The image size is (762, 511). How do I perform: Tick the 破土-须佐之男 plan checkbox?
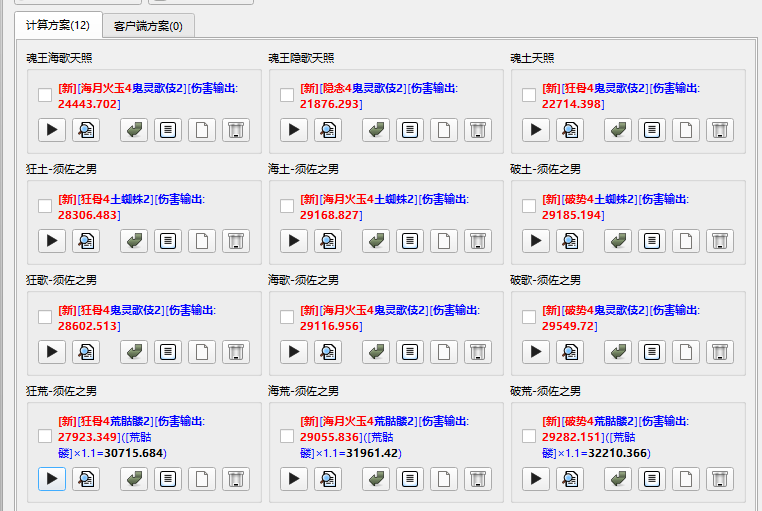(529, 206)
